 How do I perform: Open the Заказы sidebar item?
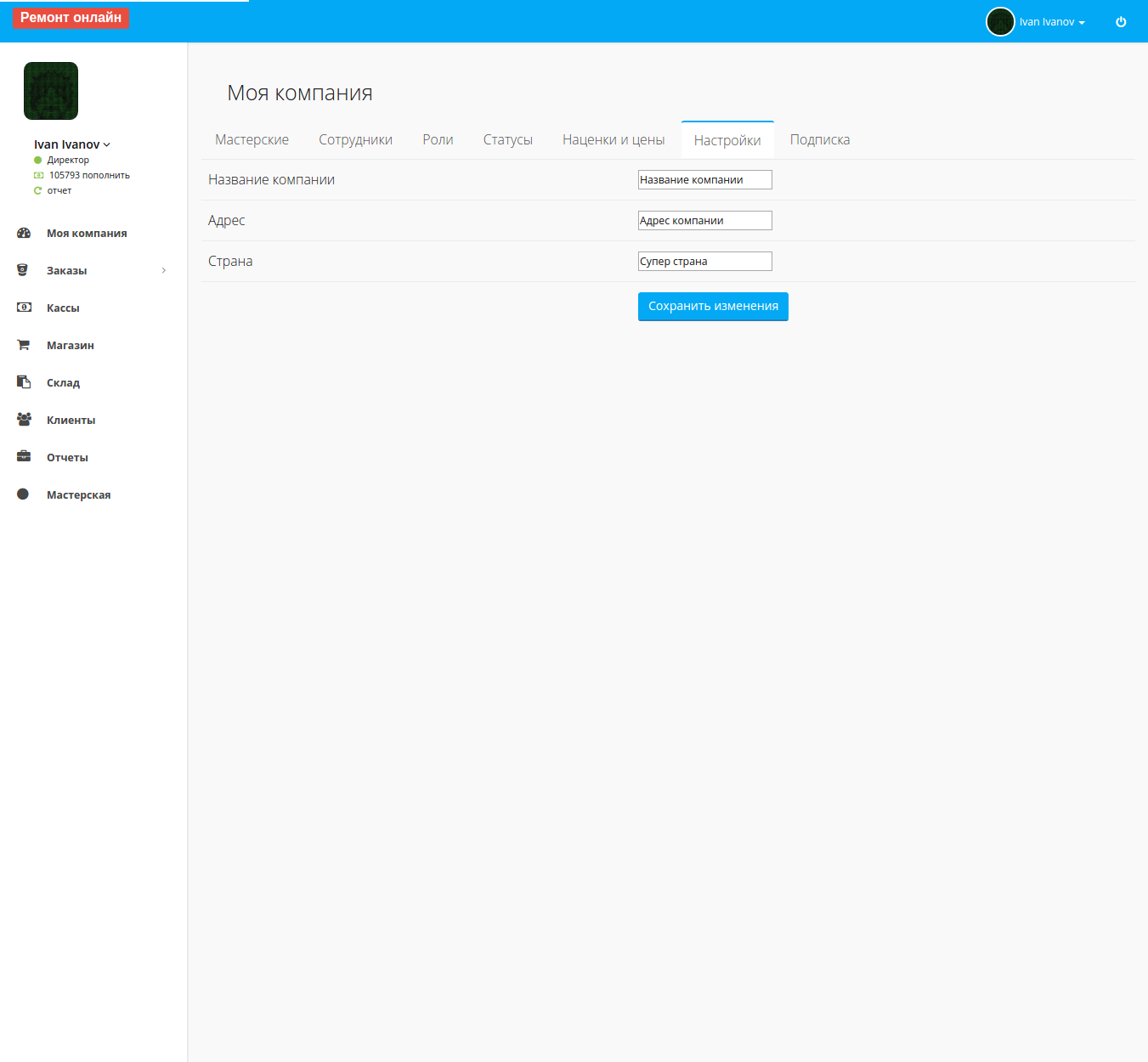(x=66, y=270)
